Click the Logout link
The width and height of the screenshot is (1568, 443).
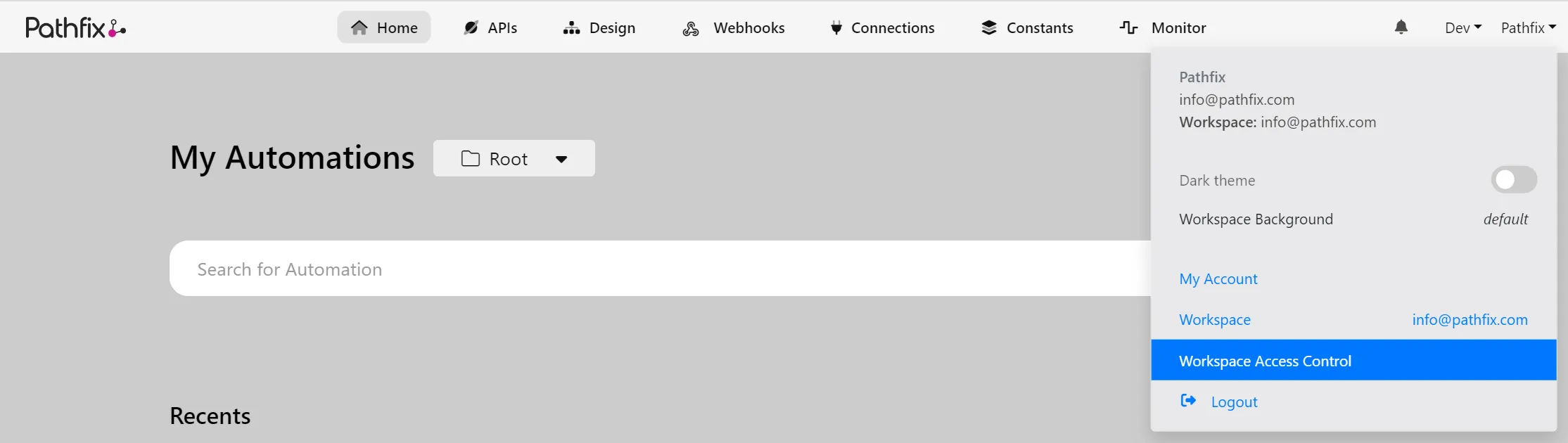click(1235, 402)
